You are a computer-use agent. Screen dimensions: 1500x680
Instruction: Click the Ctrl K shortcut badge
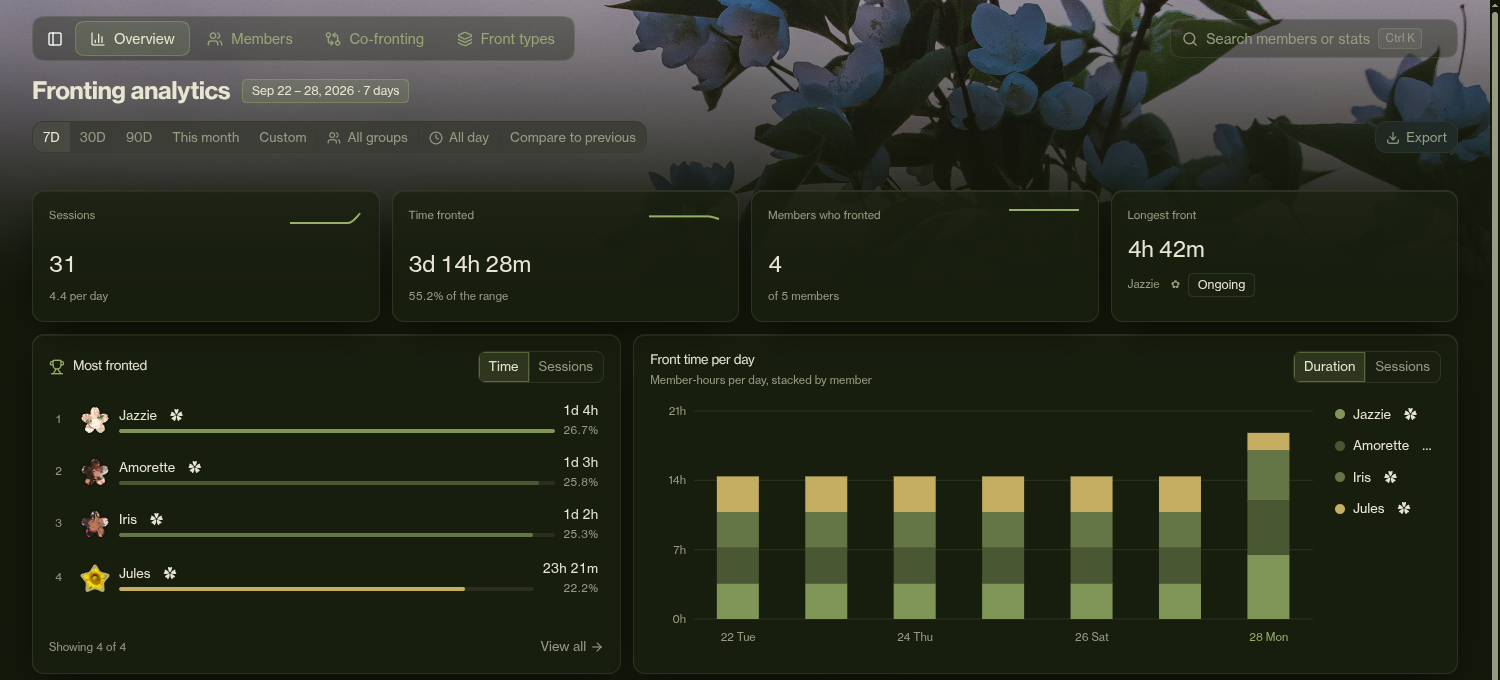pyautogui.click(x=1400, y=39)
